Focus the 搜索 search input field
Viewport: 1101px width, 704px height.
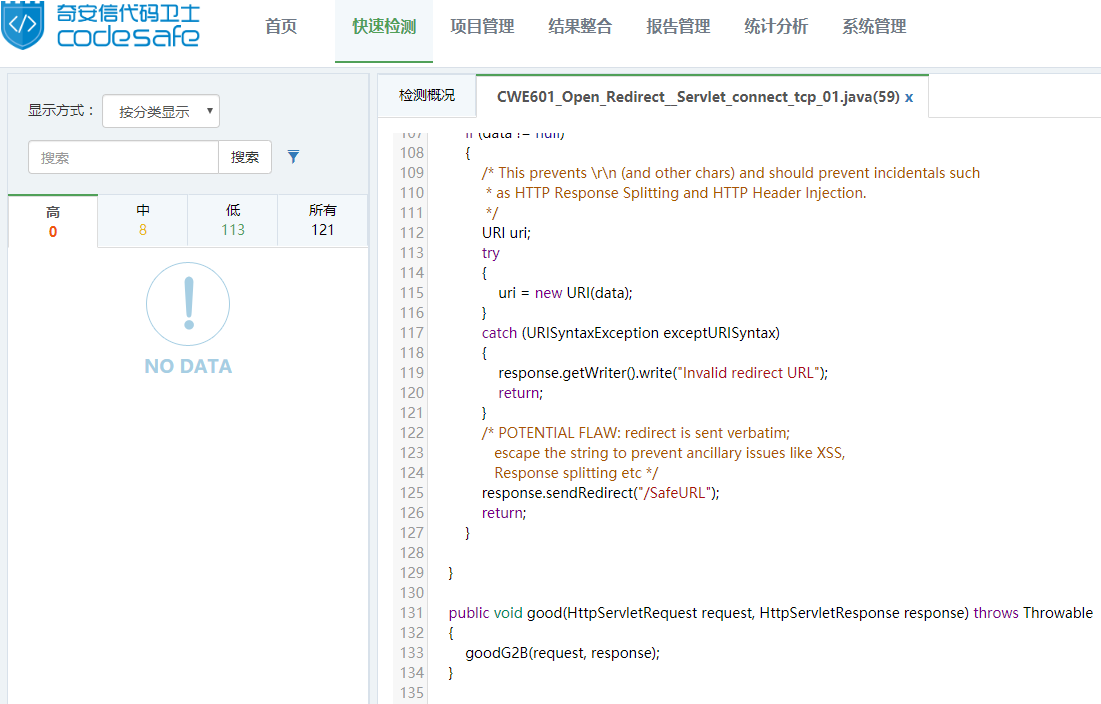124,157
